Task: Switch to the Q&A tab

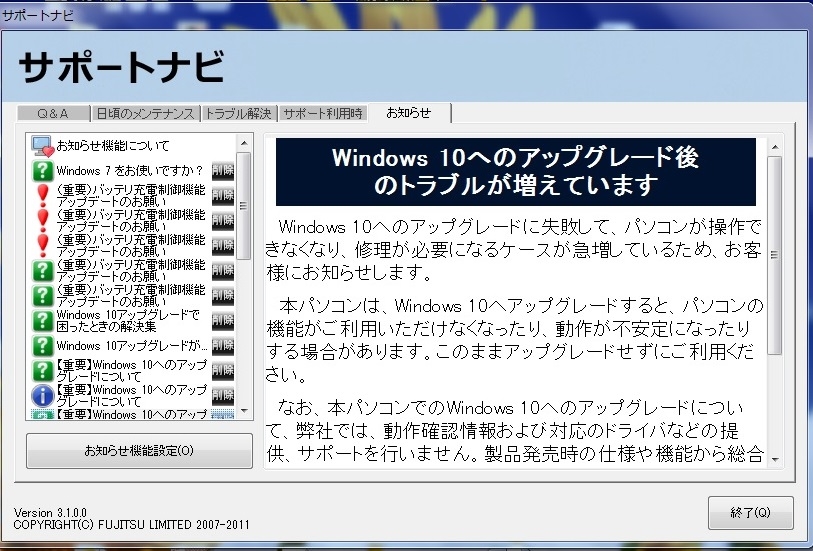Action: [x=53, y=114]
